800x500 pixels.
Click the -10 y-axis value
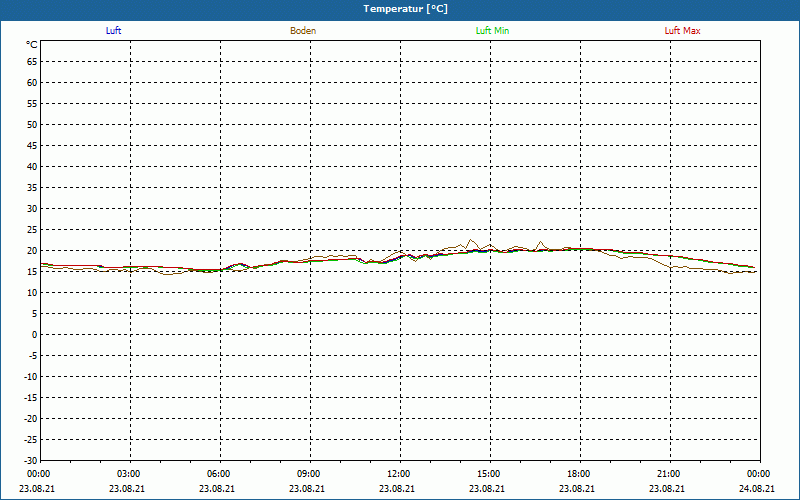[x=31, y=377]
